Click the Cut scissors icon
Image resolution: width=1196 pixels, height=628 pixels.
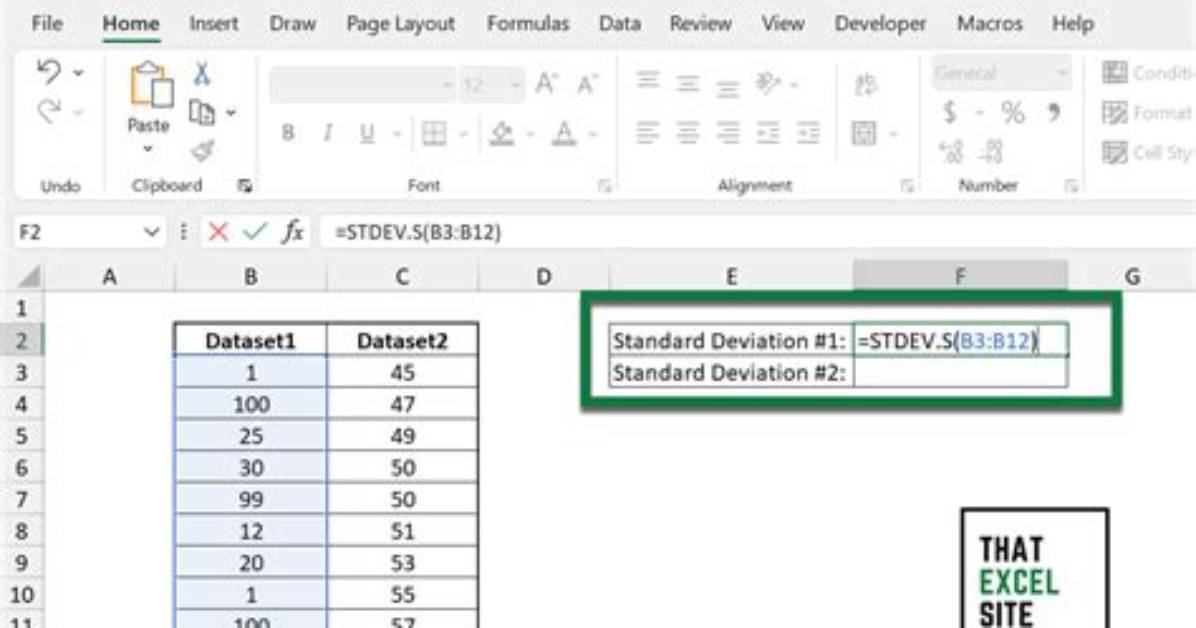(201, 74)
